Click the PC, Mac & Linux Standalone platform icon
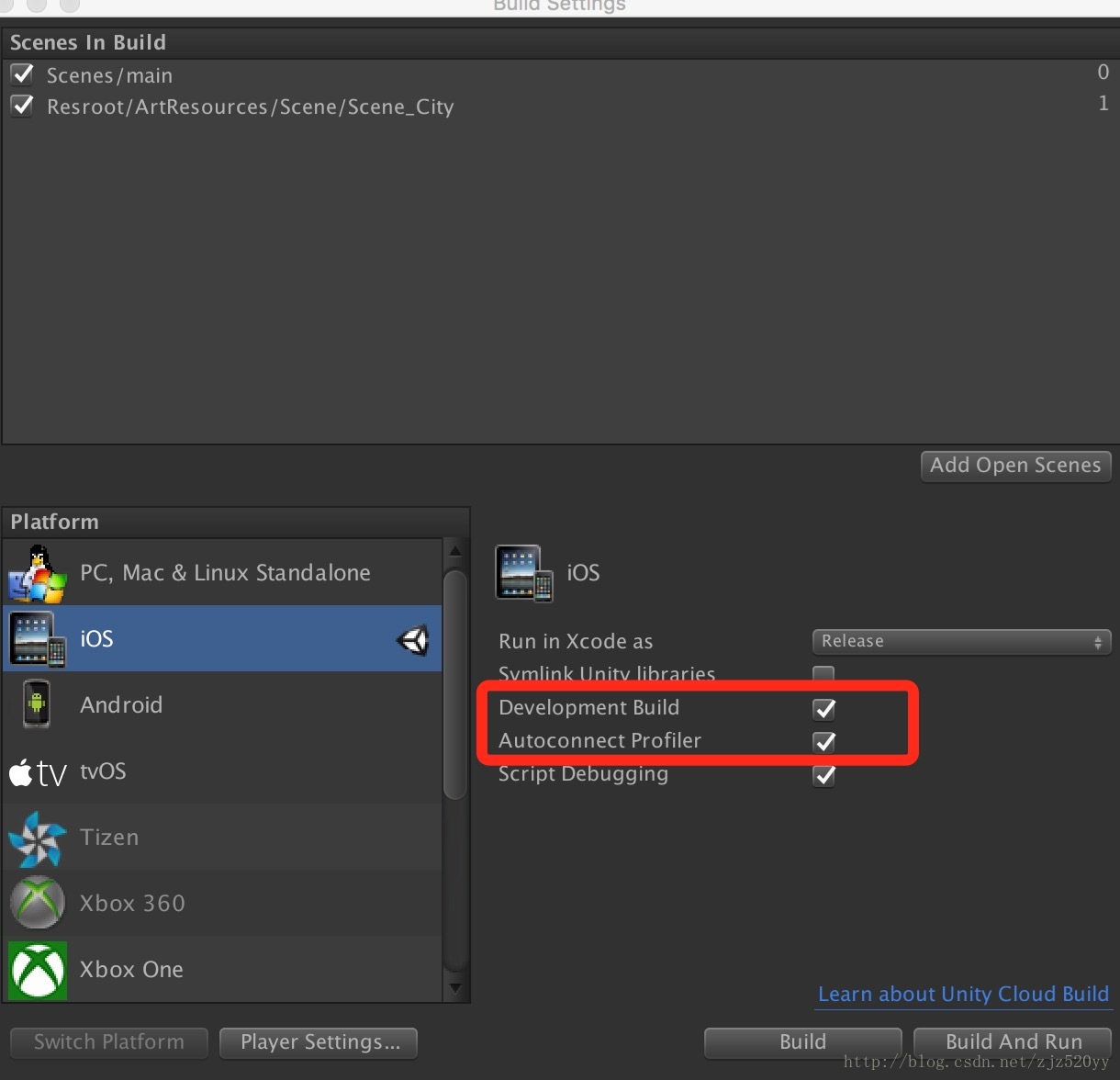This screenshot has height=1080, width=1120. (x=38, y=573)
